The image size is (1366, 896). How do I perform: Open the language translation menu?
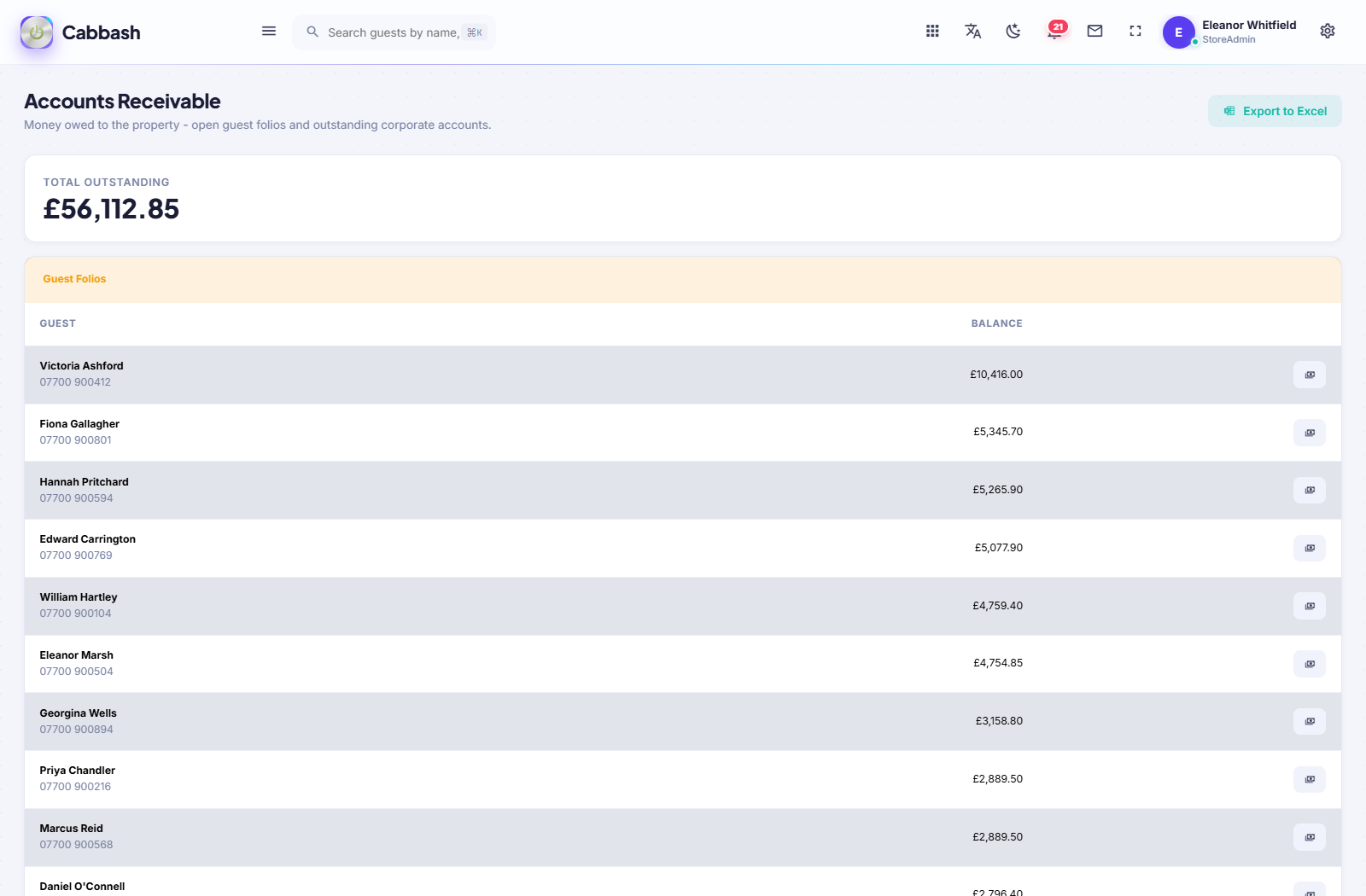(973, 31)
